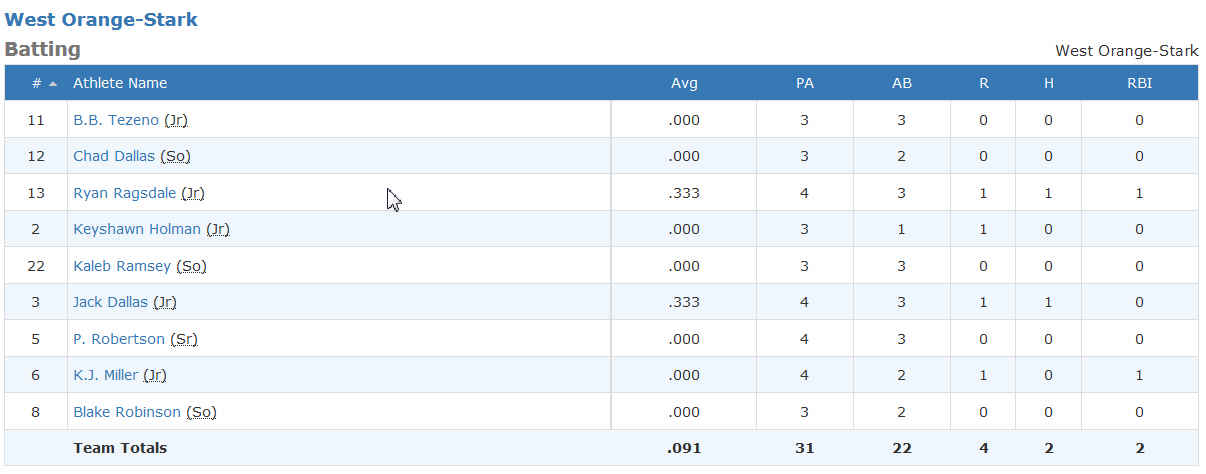1206x474 pixels.
Task: Select jersey number 12 cell
Action: coord(36,156)
